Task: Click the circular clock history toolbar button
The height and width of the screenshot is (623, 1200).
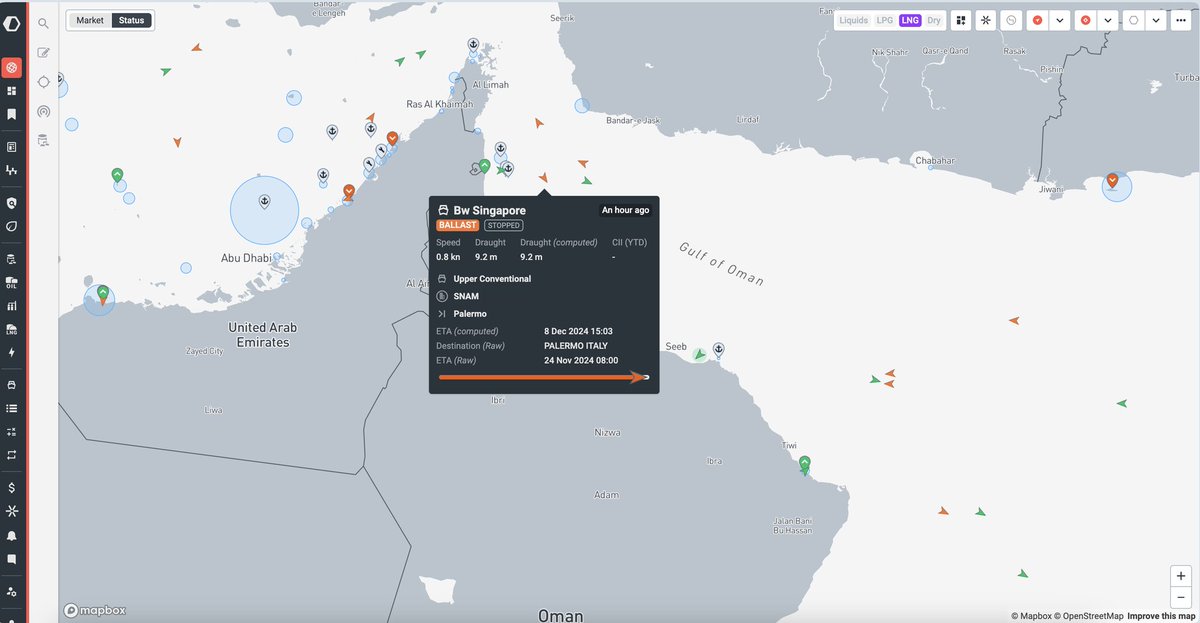Action: point(1011,20)
